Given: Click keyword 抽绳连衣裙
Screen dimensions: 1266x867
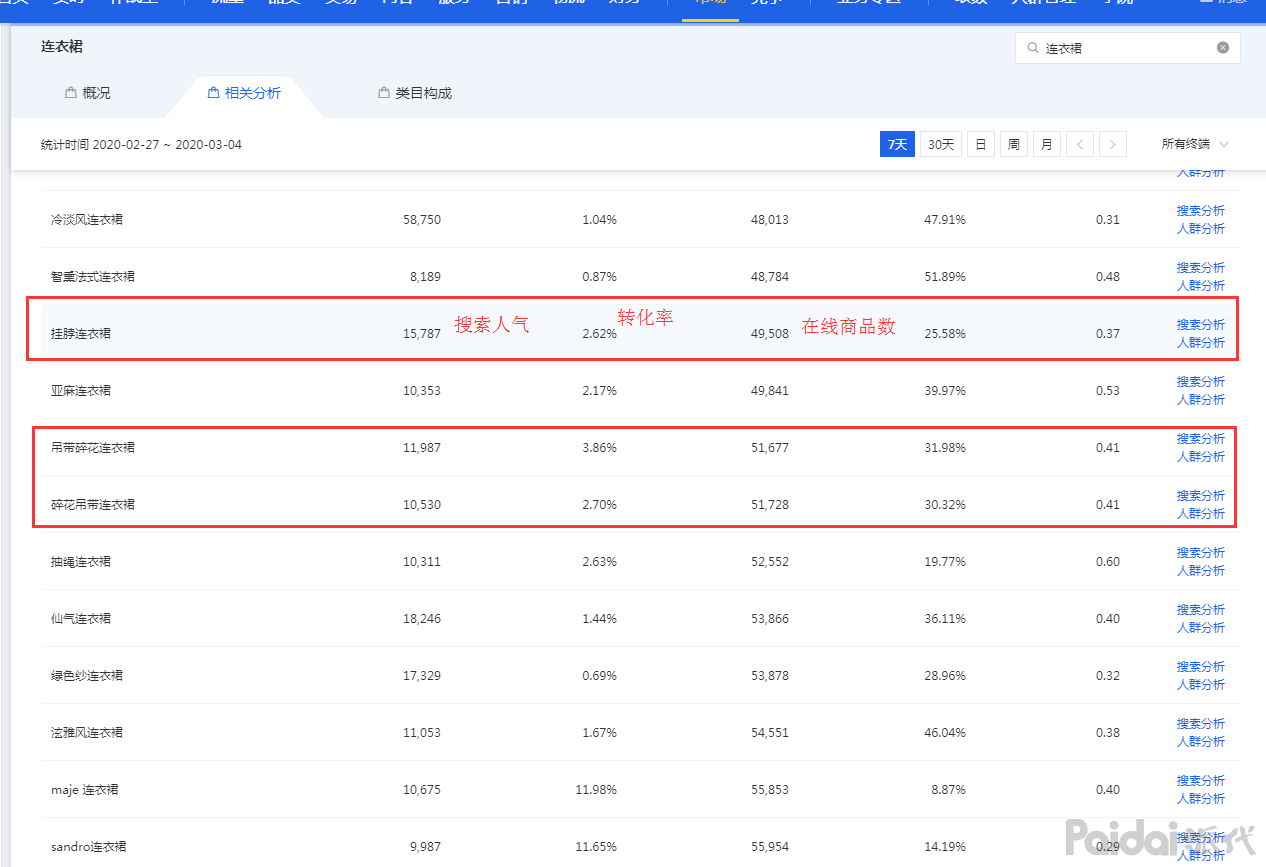Looking at the screenshot, I should pos(81,561).
